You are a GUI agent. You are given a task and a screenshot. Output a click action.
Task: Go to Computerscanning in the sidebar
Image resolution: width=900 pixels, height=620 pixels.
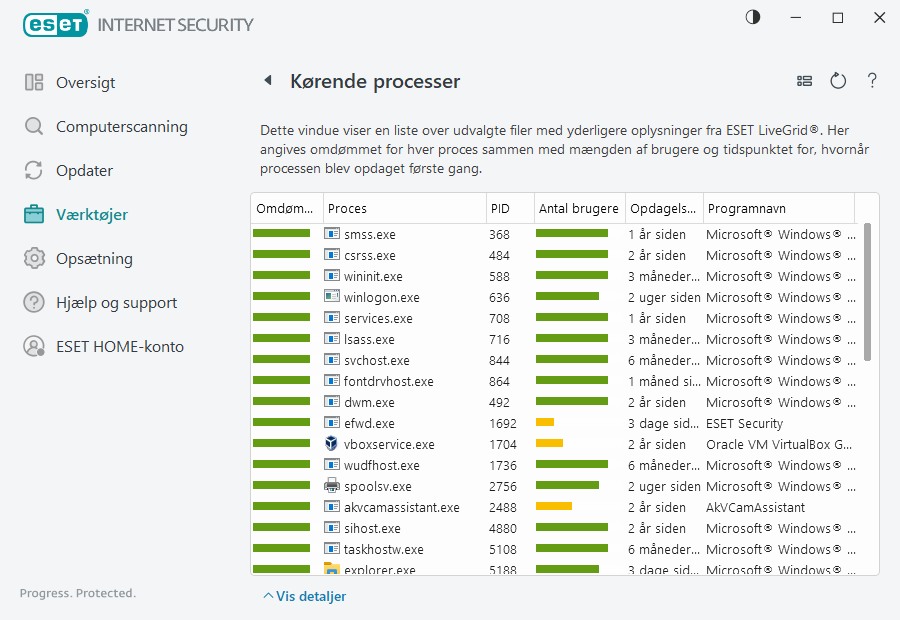coord(121,127)
